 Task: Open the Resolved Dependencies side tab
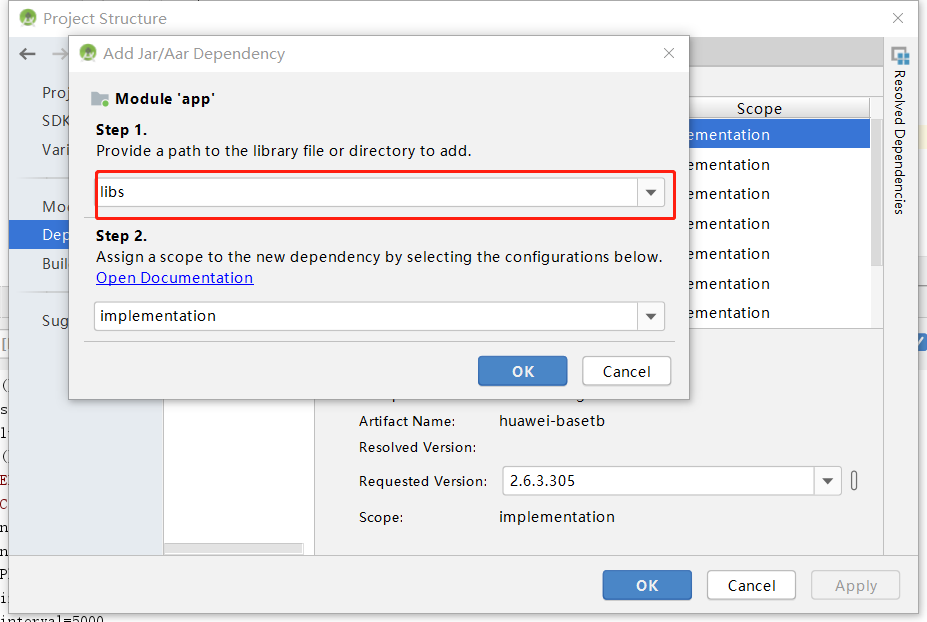[x=899, y=140]
